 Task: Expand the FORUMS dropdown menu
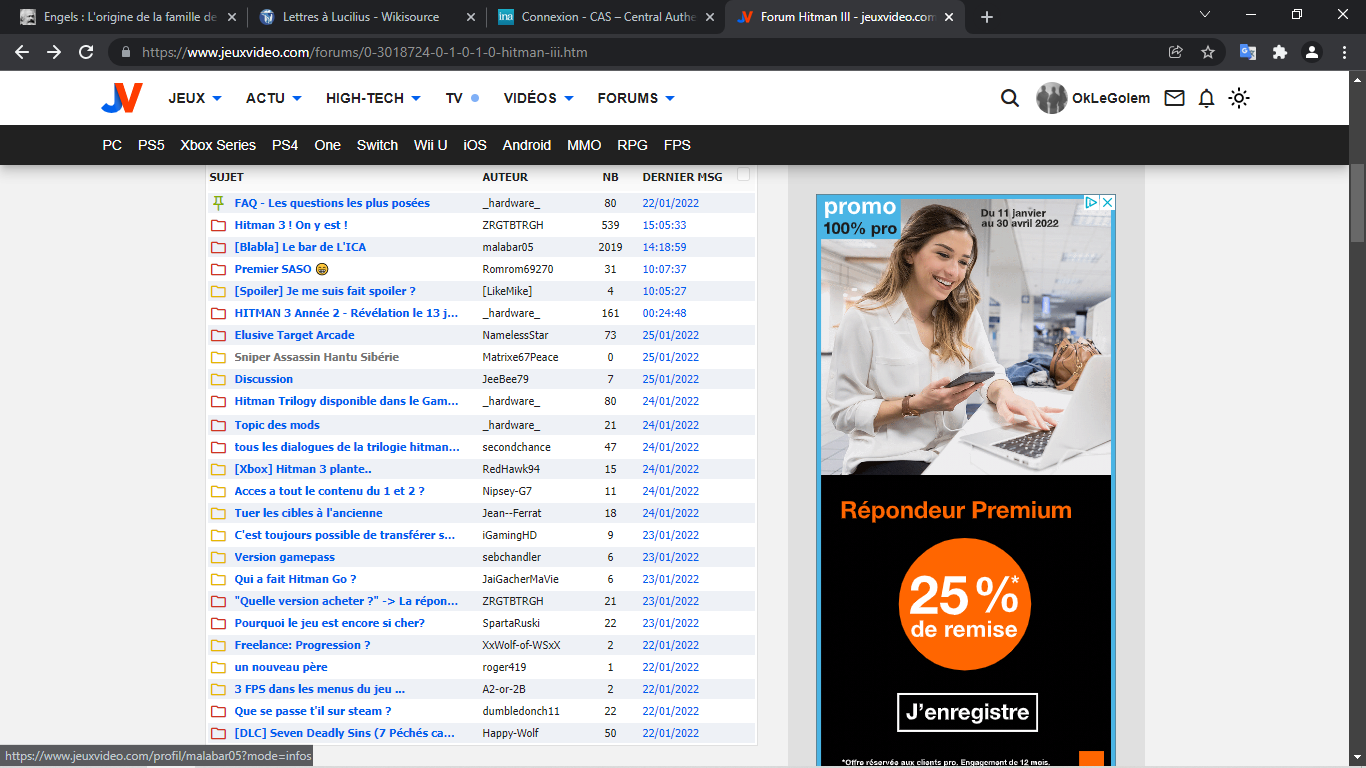point(636,98)
